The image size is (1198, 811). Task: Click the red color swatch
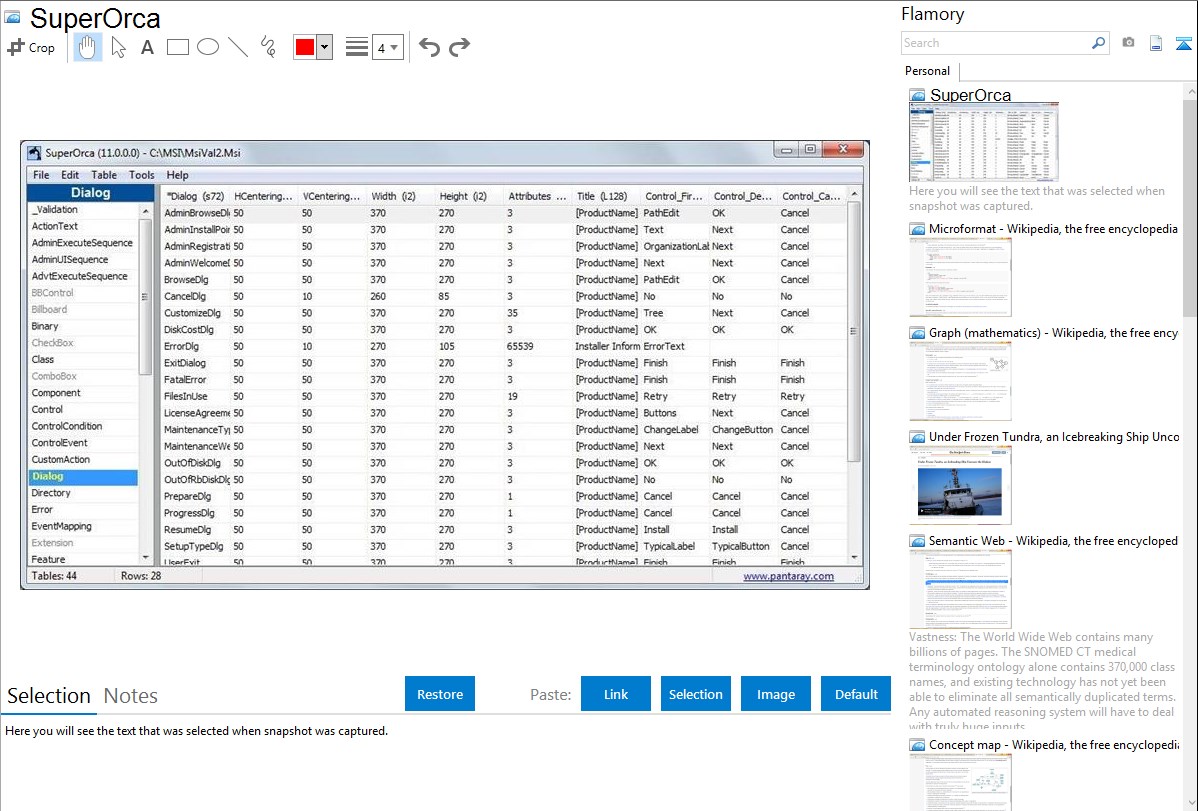[305, 47]
